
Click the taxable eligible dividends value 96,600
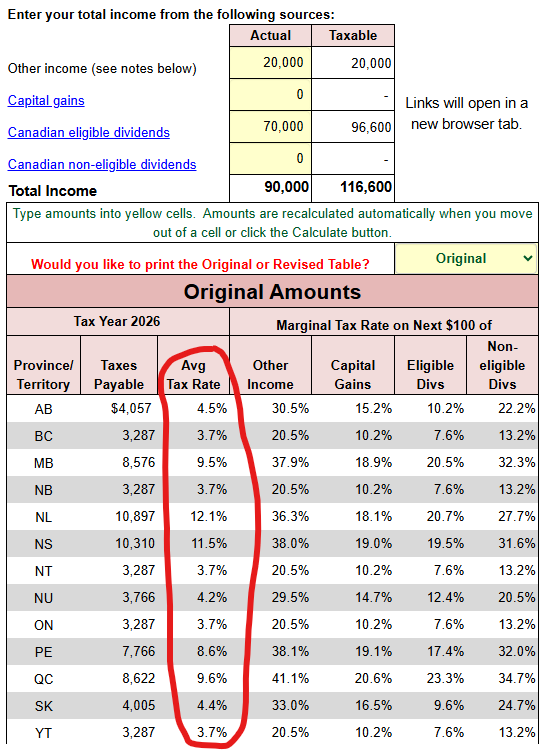tap(371, 127)
